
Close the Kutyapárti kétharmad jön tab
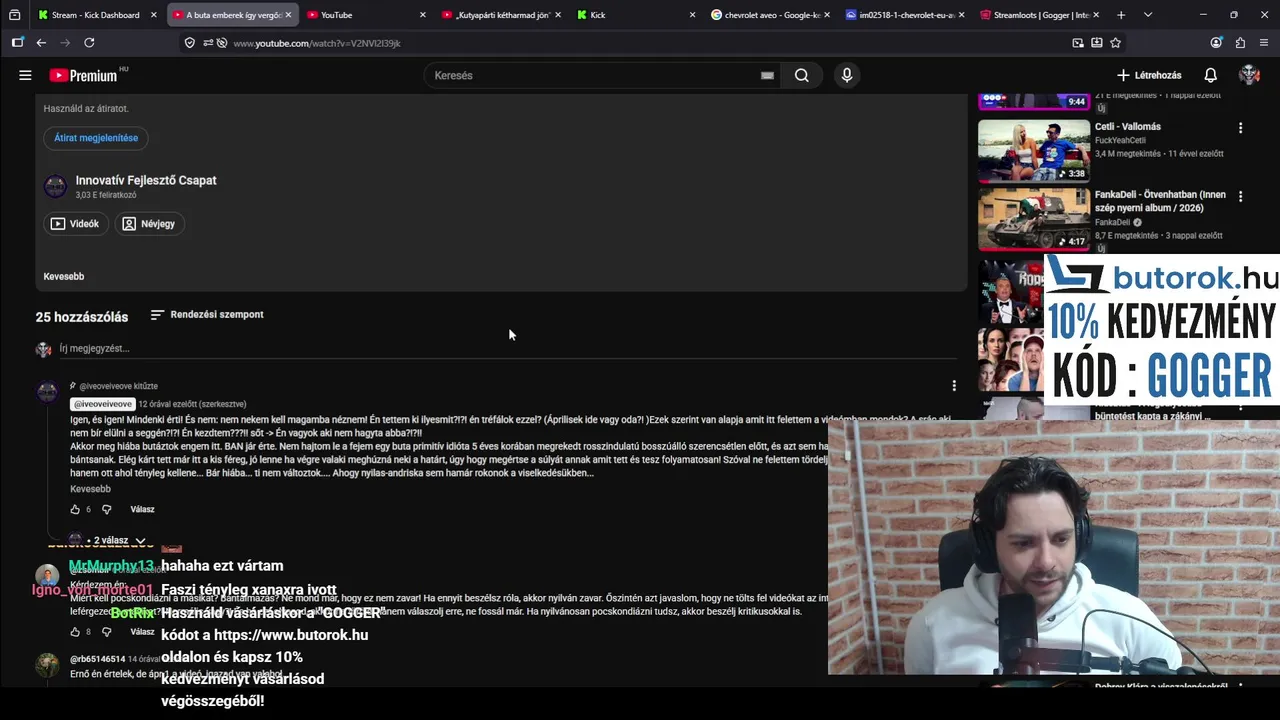coord(557,15)
